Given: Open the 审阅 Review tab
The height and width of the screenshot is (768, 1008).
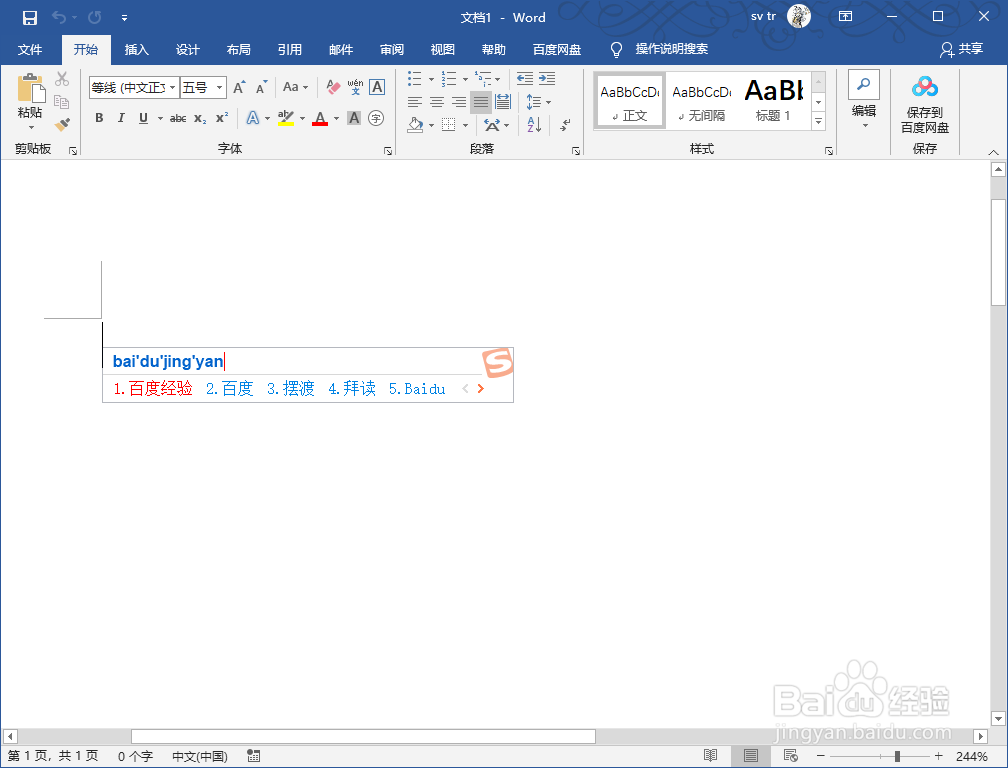Looking at the screenshot, I should [392, 49].
